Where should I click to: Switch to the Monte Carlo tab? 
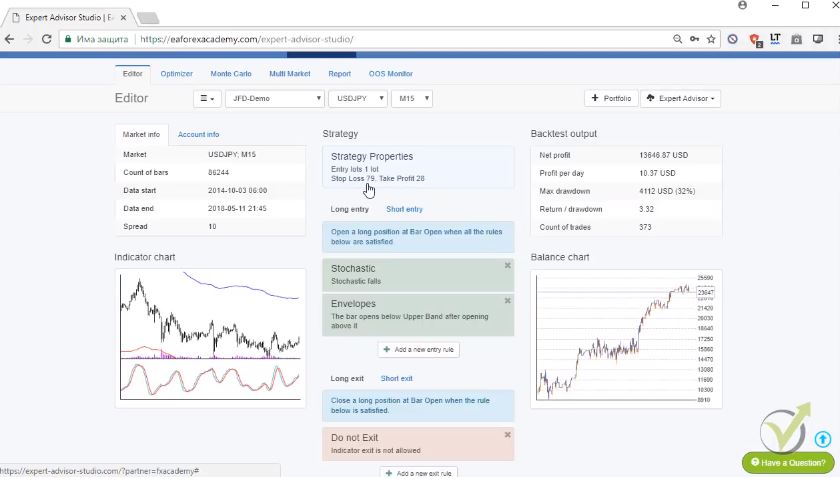[x=230, y=74]
